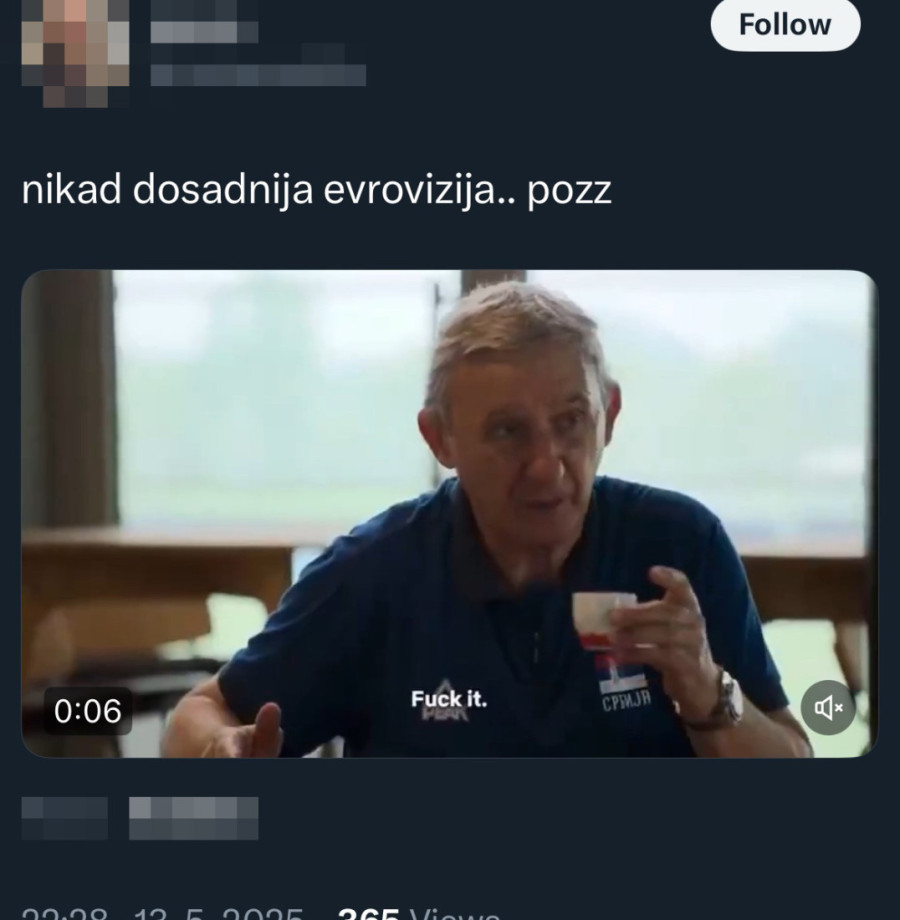The height and width of the screenshot is (920, 900).
Task: Open the 365 Views count
Action: click(x=418, y=913)
